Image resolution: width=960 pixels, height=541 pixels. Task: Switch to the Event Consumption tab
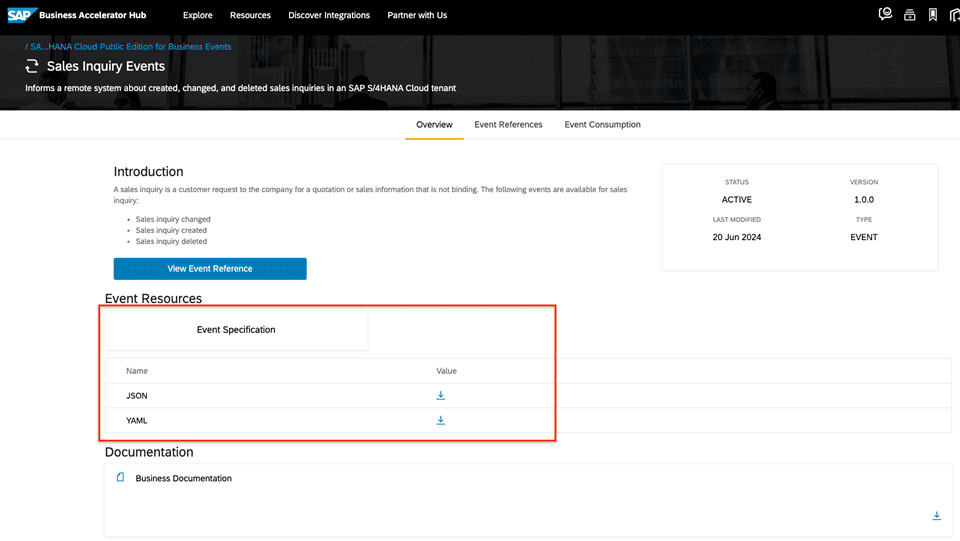(x=602, y=125)
